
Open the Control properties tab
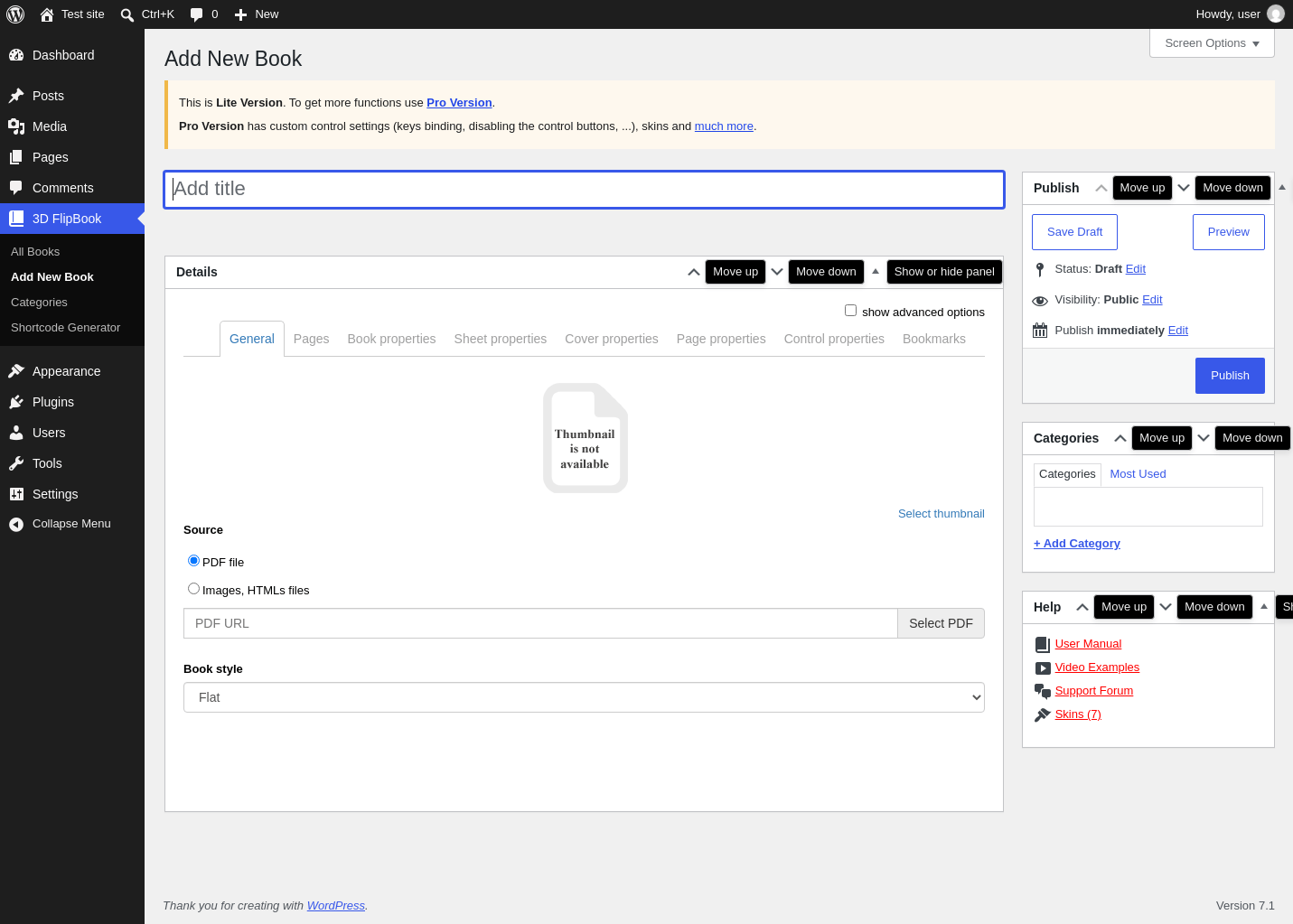pos(834,339)
